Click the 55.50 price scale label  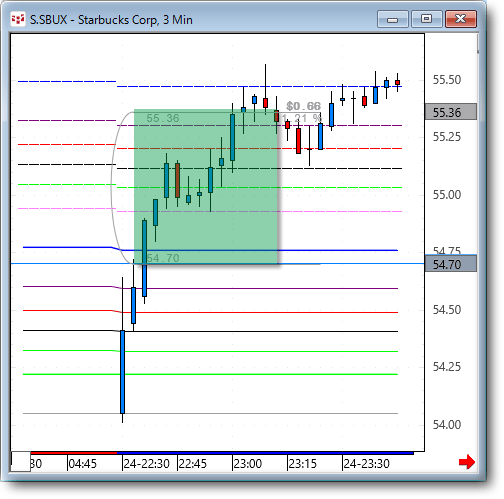point(447,80)
